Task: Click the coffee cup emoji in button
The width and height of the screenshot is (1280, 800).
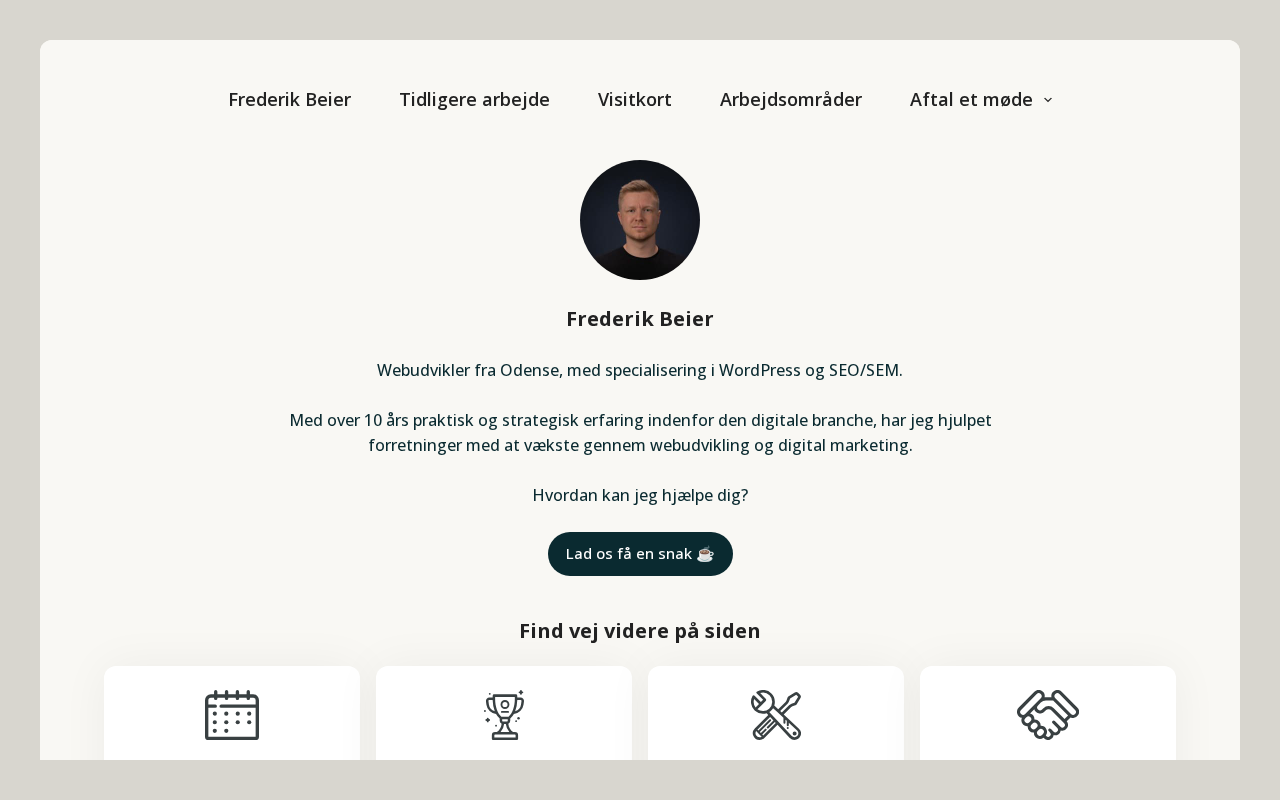Action: click(706, 554)
